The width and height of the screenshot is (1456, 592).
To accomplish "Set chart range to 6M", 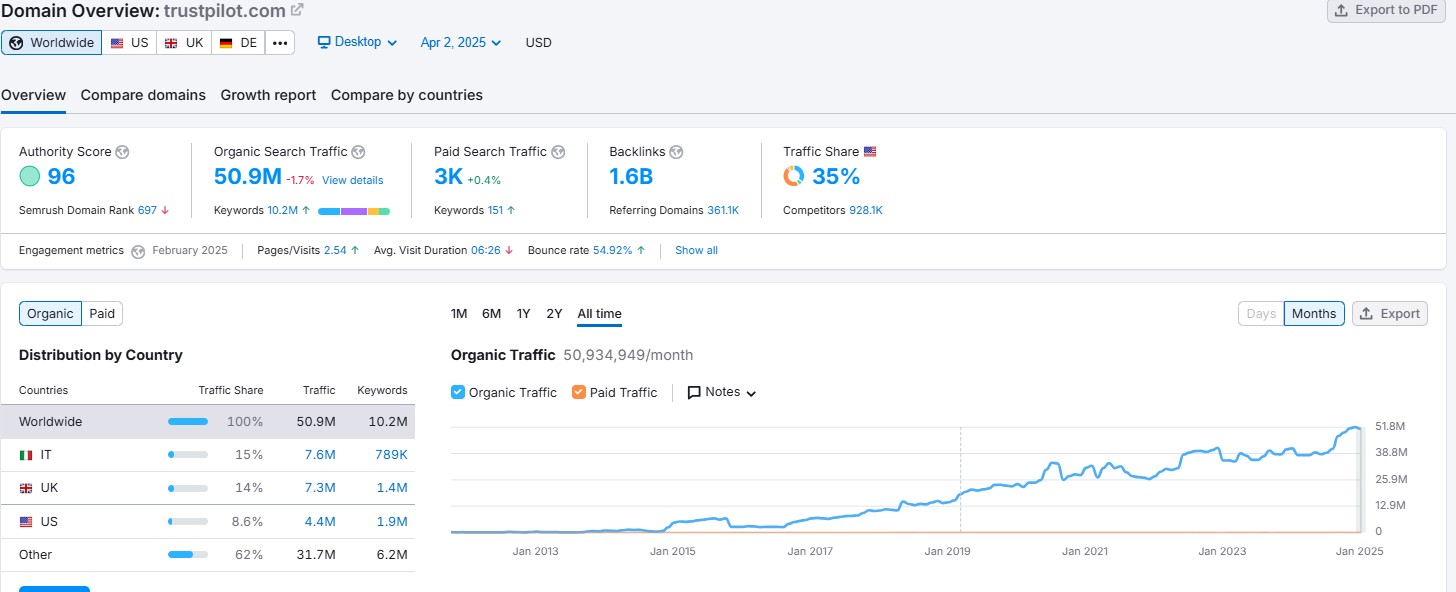I will (491, 314).
